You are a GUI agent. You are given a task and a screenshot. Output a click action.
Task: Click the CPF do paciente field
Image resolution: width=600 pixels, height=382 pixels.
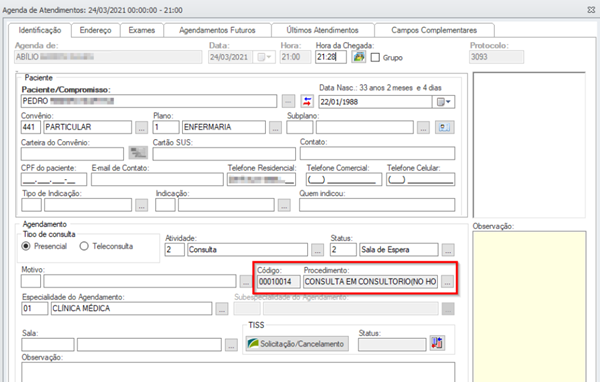54,179
